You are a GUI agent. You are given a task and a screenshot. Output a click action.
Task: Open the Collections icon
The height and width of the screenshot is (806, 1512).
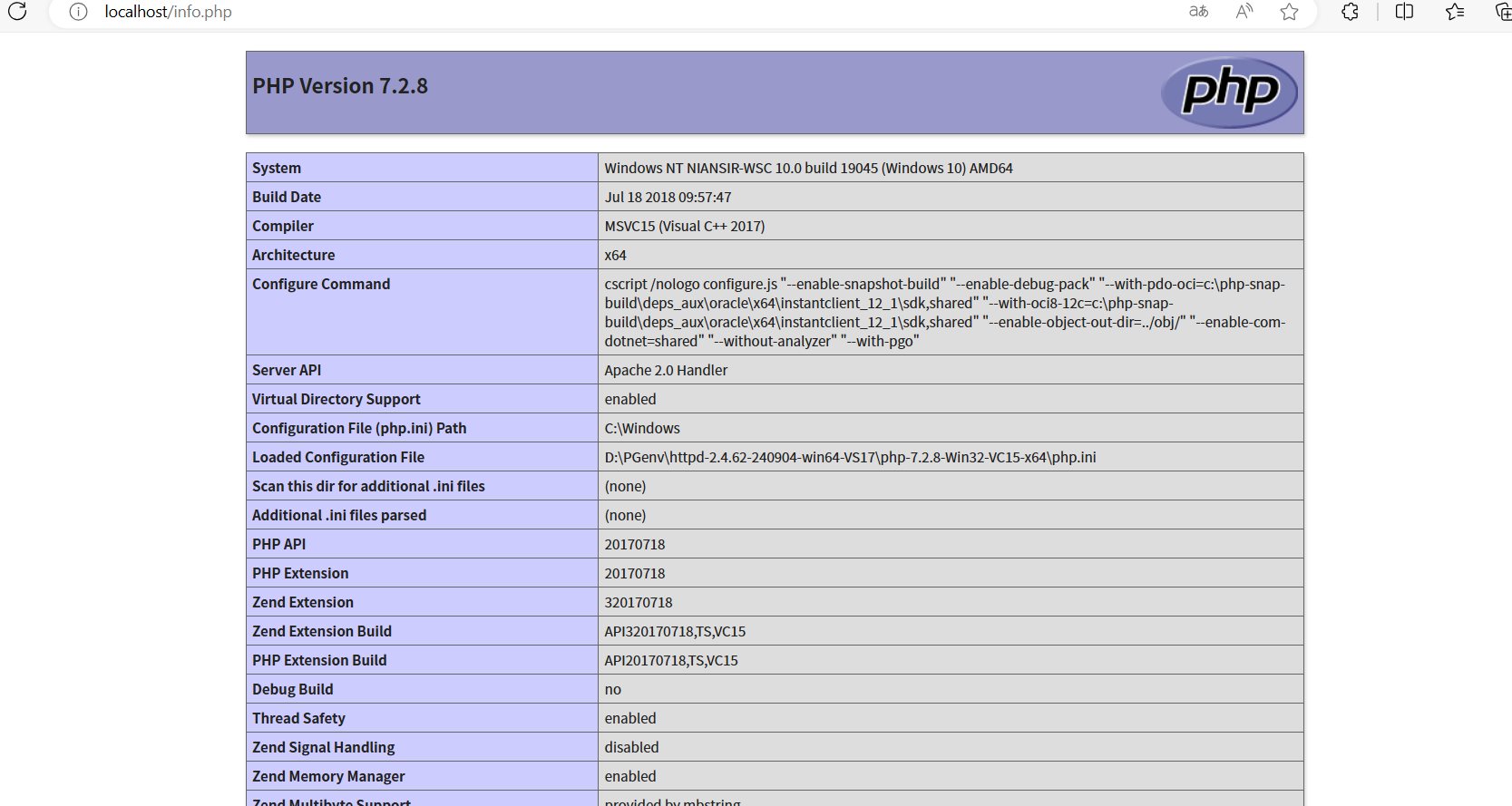click(x=1502, y=12)
